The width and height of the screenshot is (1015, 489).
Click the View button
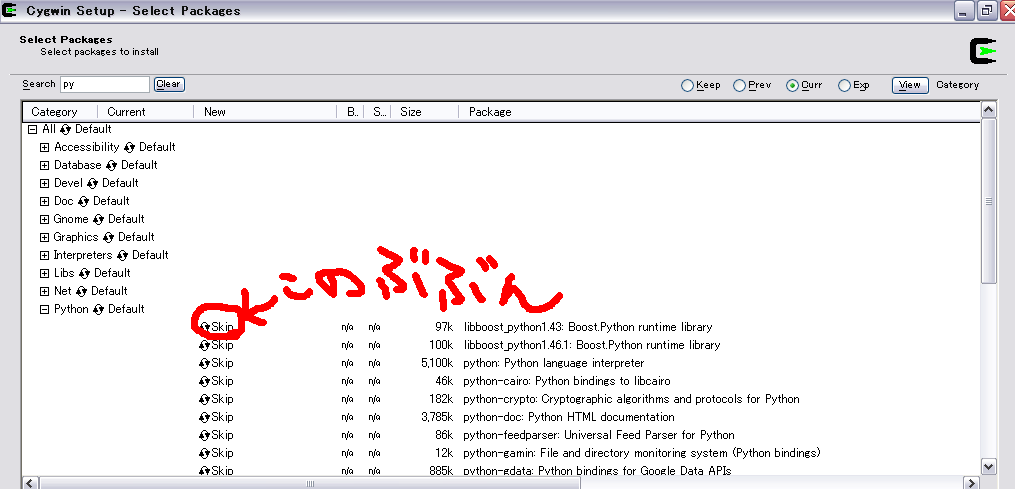pyautogui.click(x=910, y=85)
